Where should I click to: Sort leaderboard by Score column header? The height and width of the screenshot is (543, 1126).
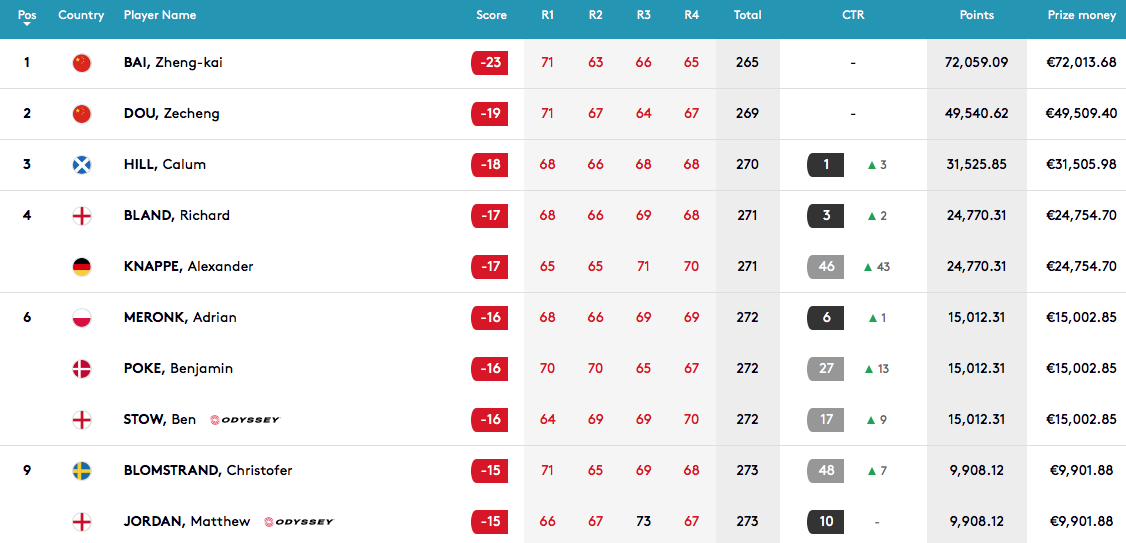pyautogui.click(x=491, y=15)
